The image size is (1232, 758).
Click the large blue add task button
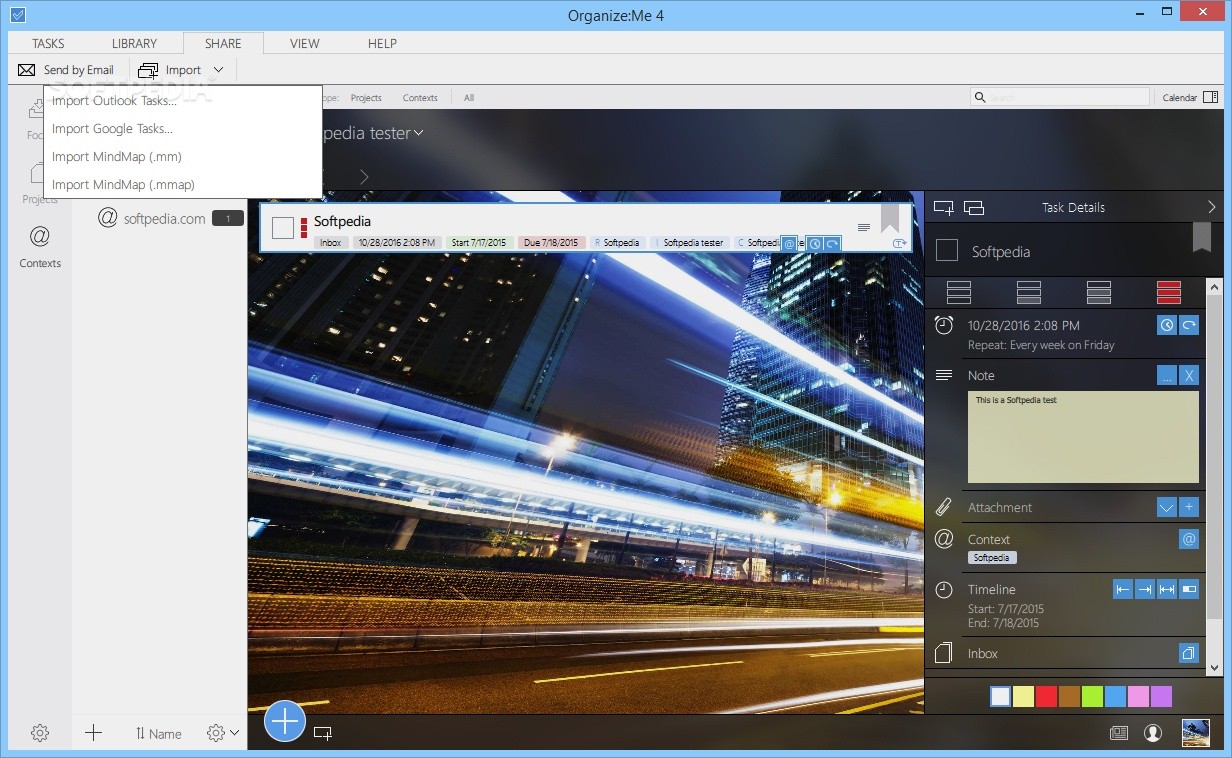tap(285, 720)
